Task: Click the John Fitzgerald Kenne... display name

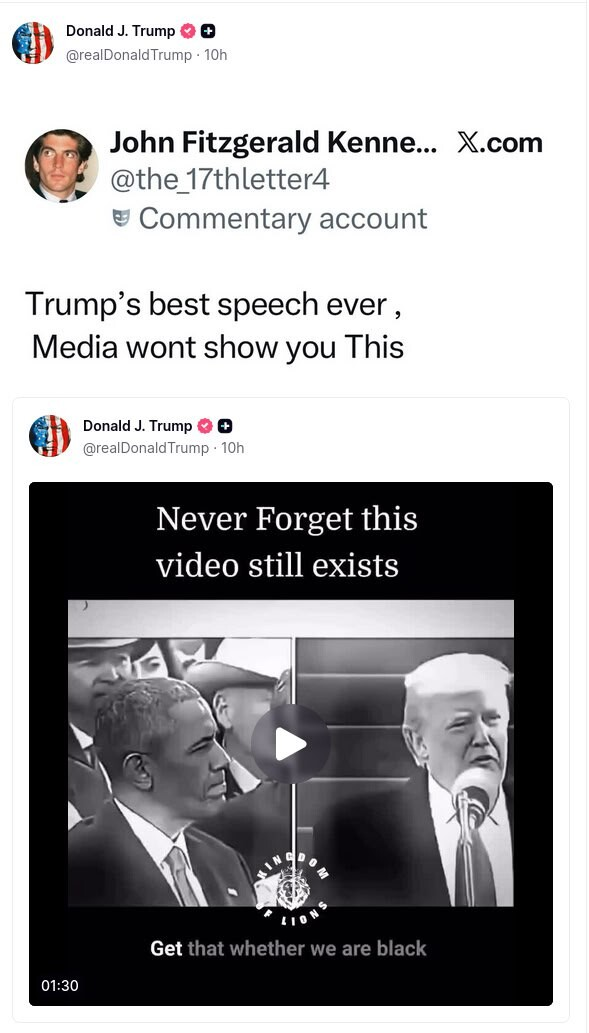Action: coord(273,142)
